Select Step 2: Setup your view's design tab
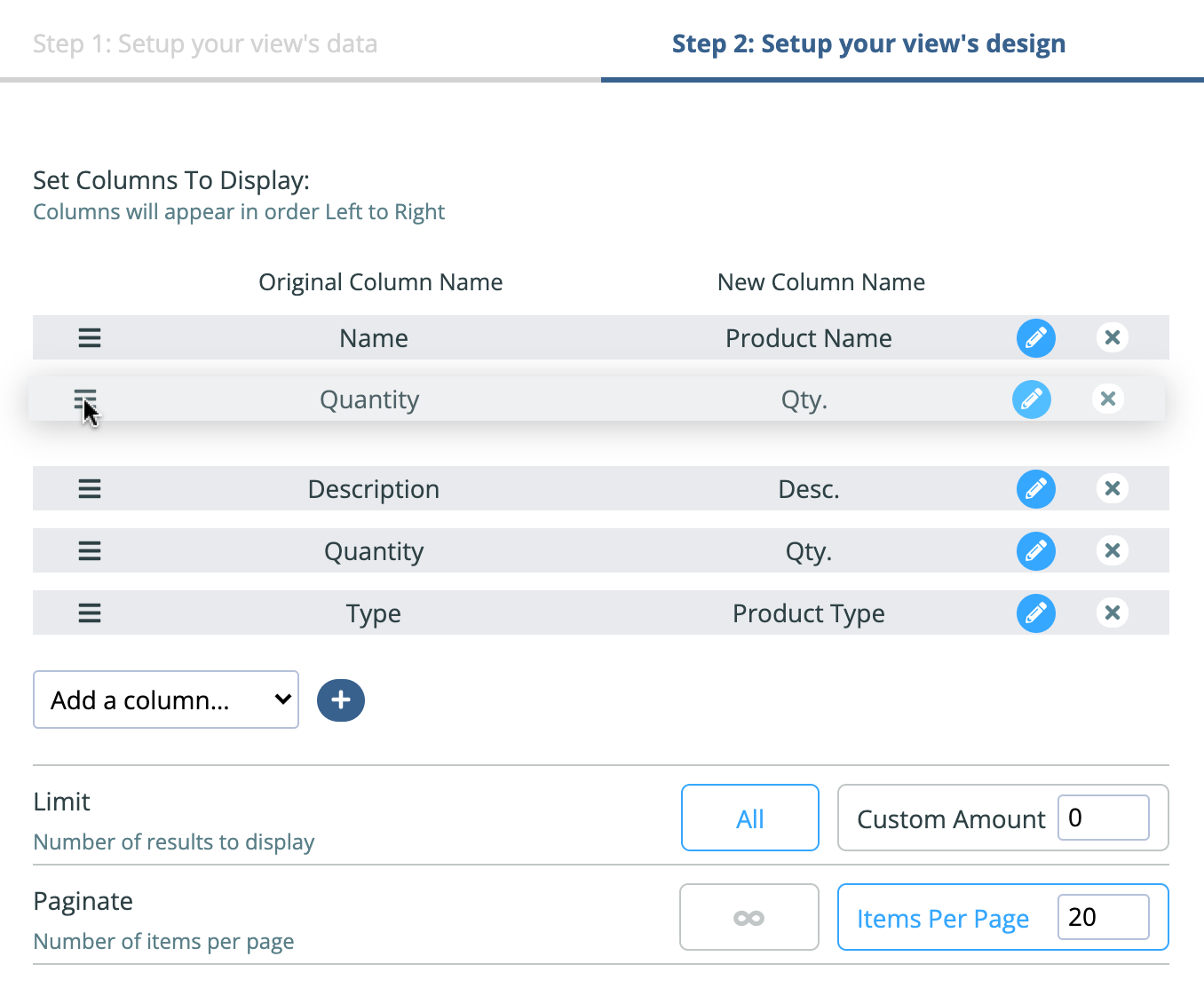1204x988 pixels. pyautogui.click(x=868, y=43)
